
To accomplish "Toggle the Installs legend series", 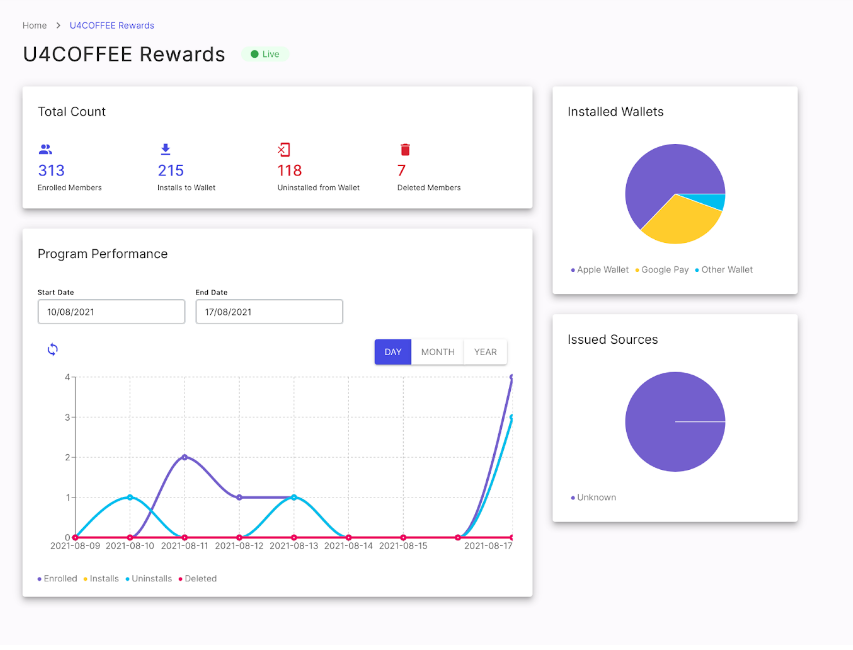I will [101, 579].
